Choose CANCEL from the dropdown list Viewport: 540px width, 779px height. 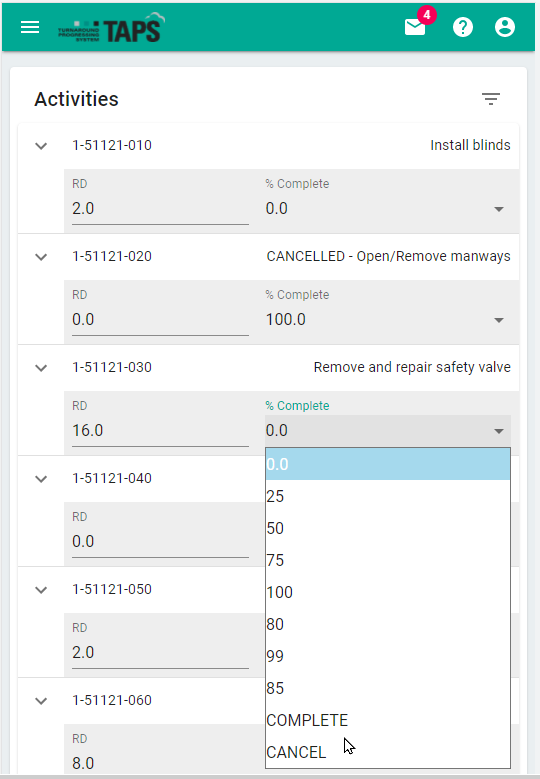click(387, 752)
